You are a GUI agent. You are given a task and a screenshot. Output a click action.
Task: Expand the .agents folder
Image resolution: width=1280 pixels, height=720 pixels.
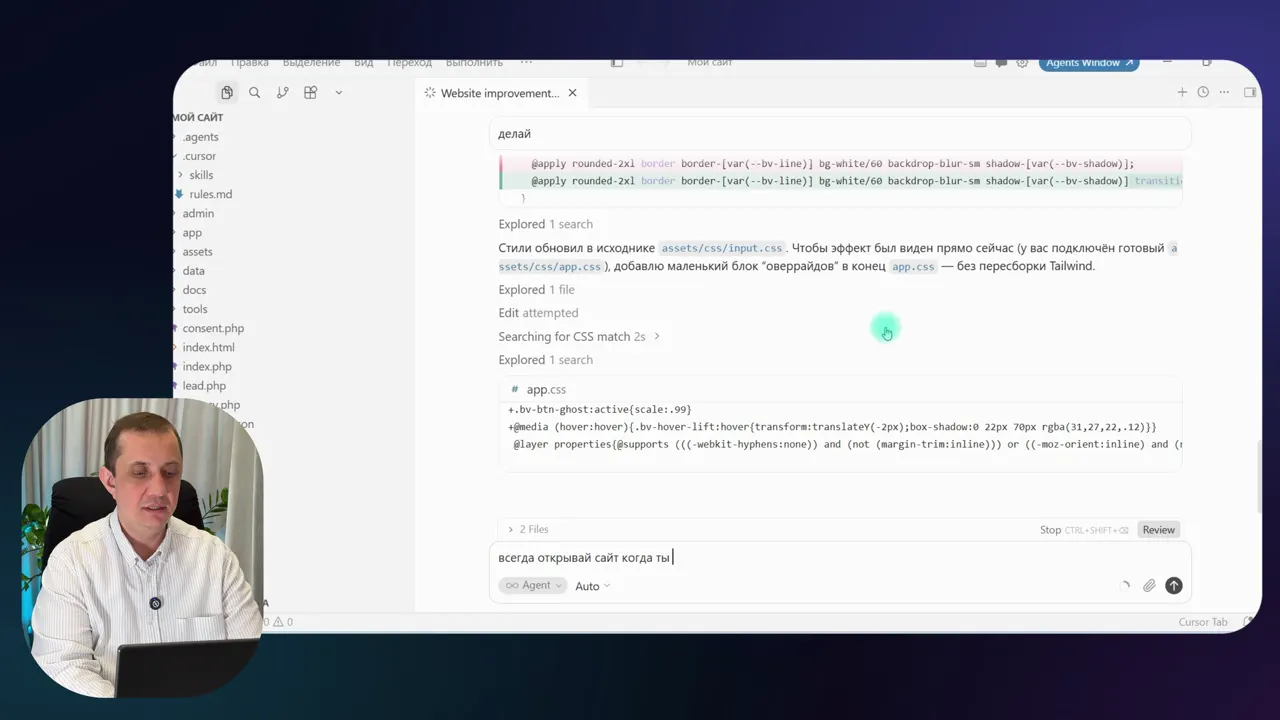[200, 137]
